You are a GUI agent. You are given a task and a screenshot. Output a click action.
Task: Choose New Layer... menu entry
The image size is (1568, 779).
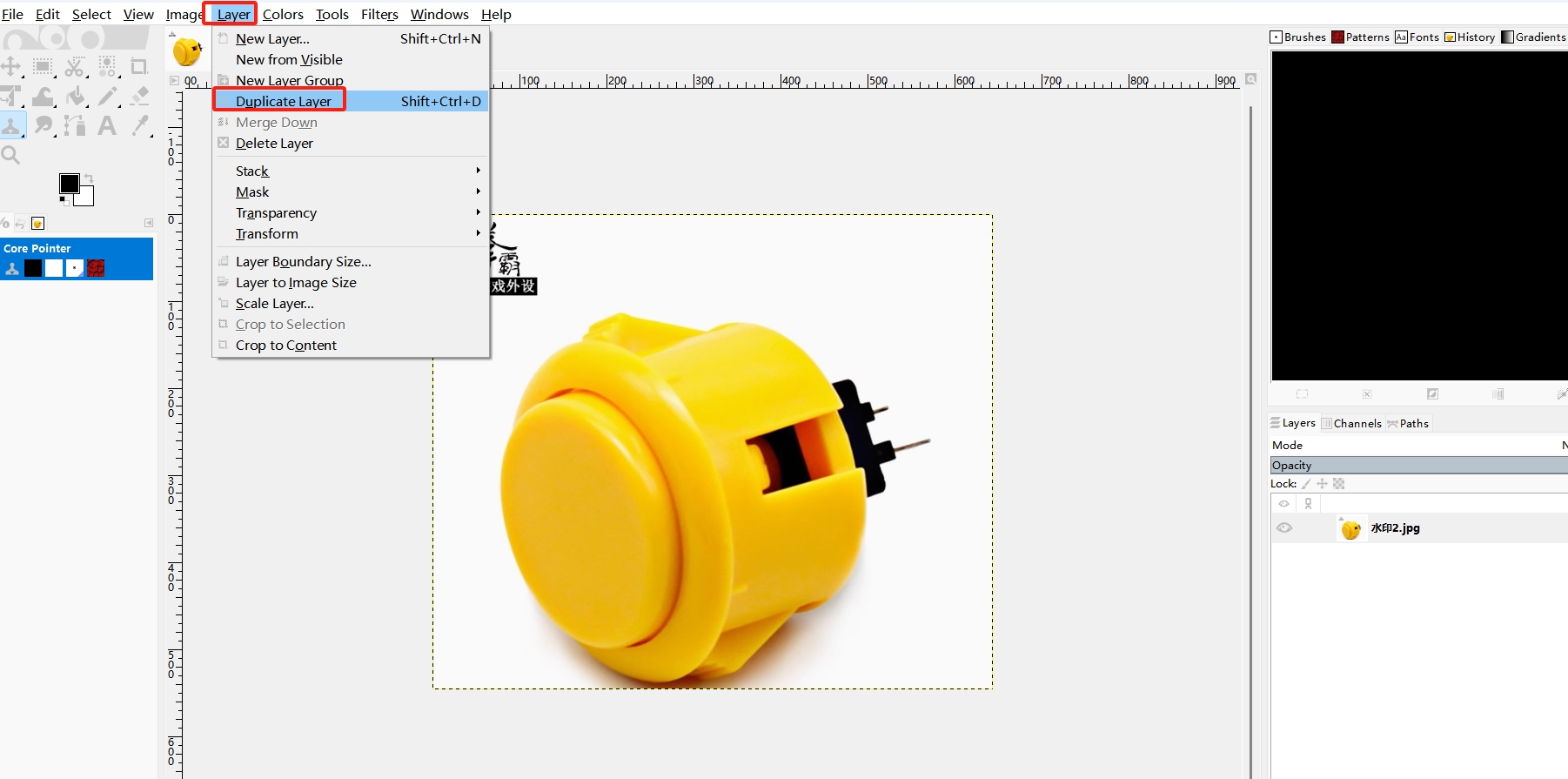click(x=352, y=38)
